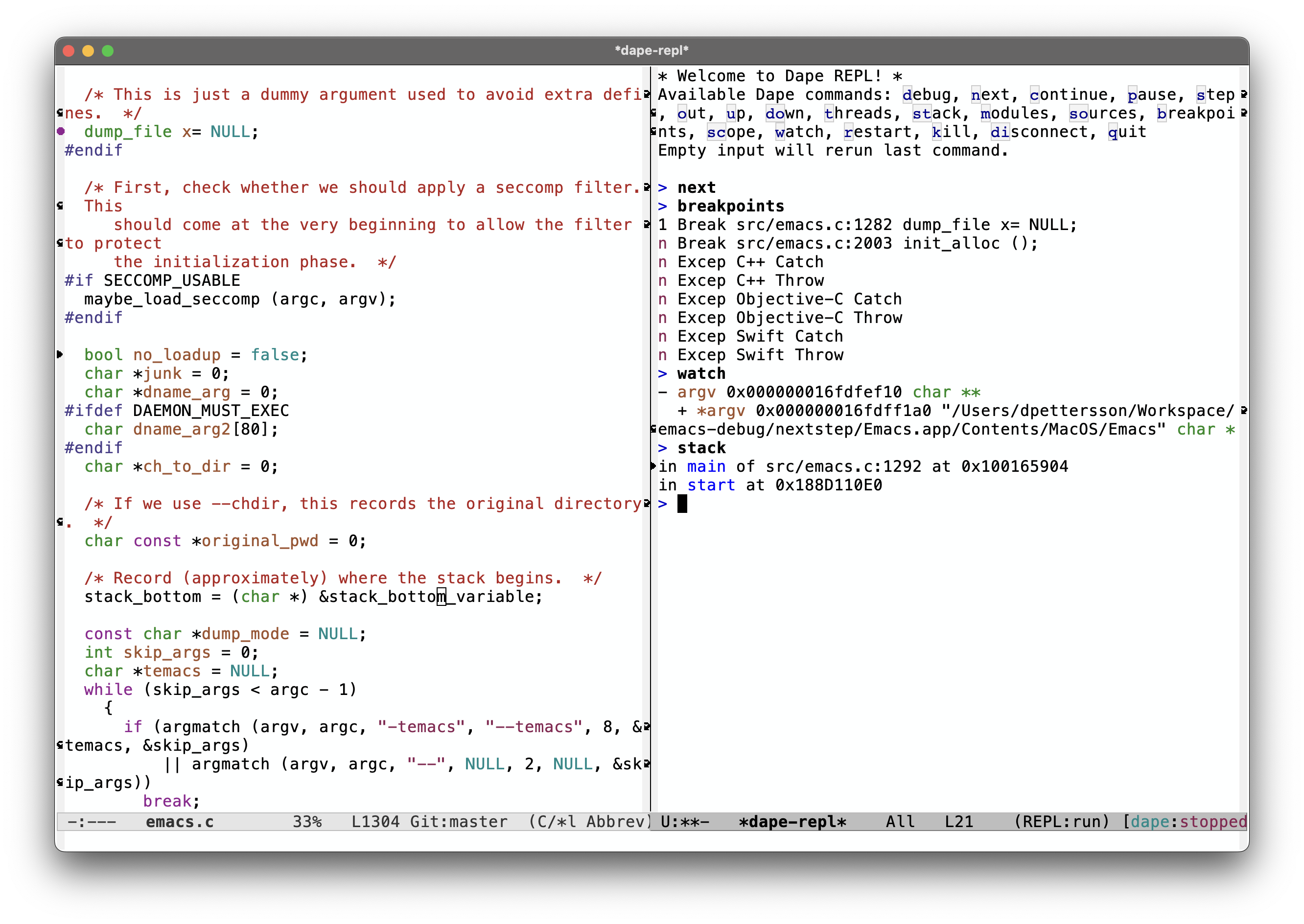Click the continuation glyph after 'seccomp filter.'

click(x=647, y=187)
